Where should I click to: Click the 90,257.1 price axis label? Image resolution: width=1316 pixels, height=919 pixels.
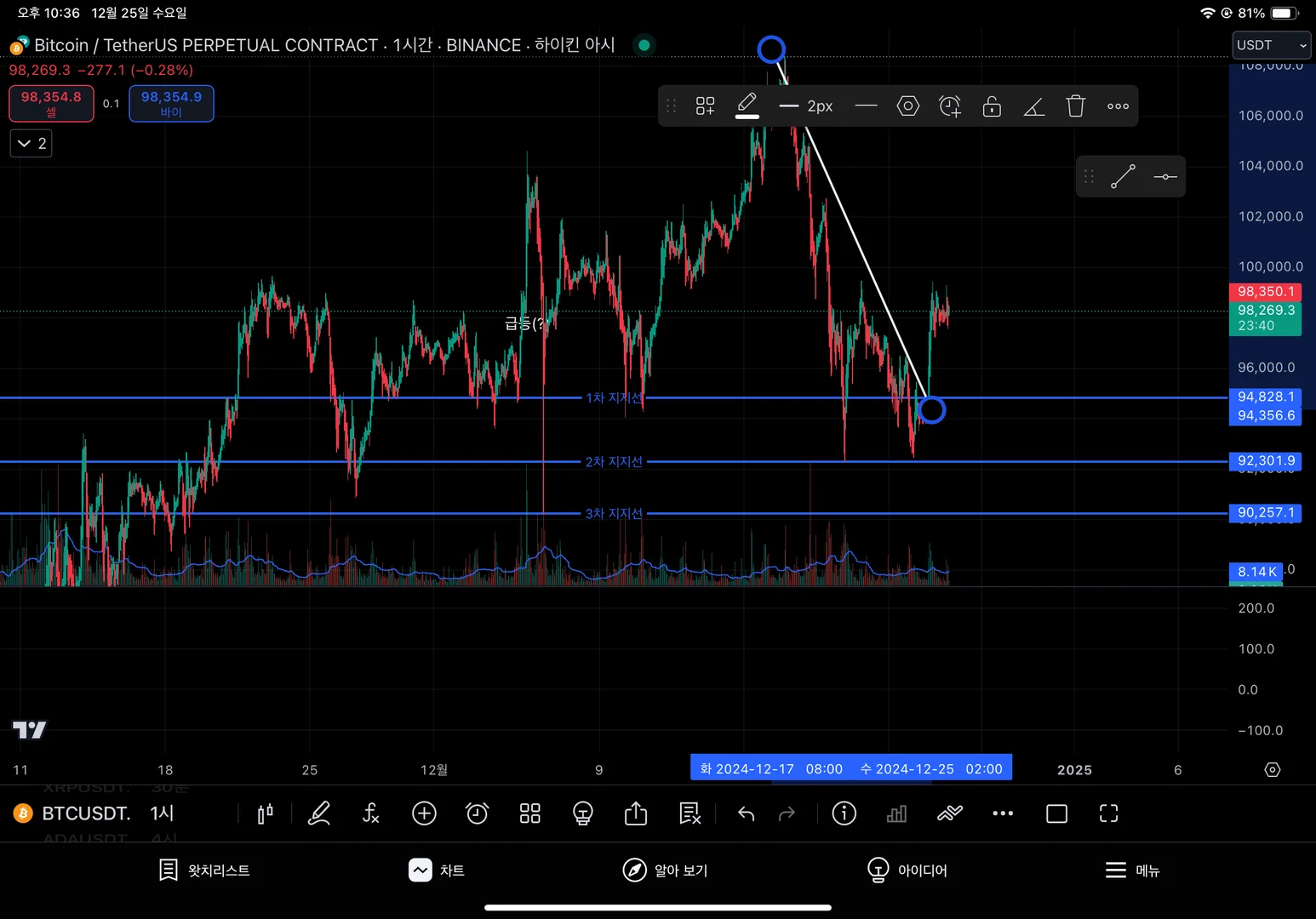[1266, 512]
